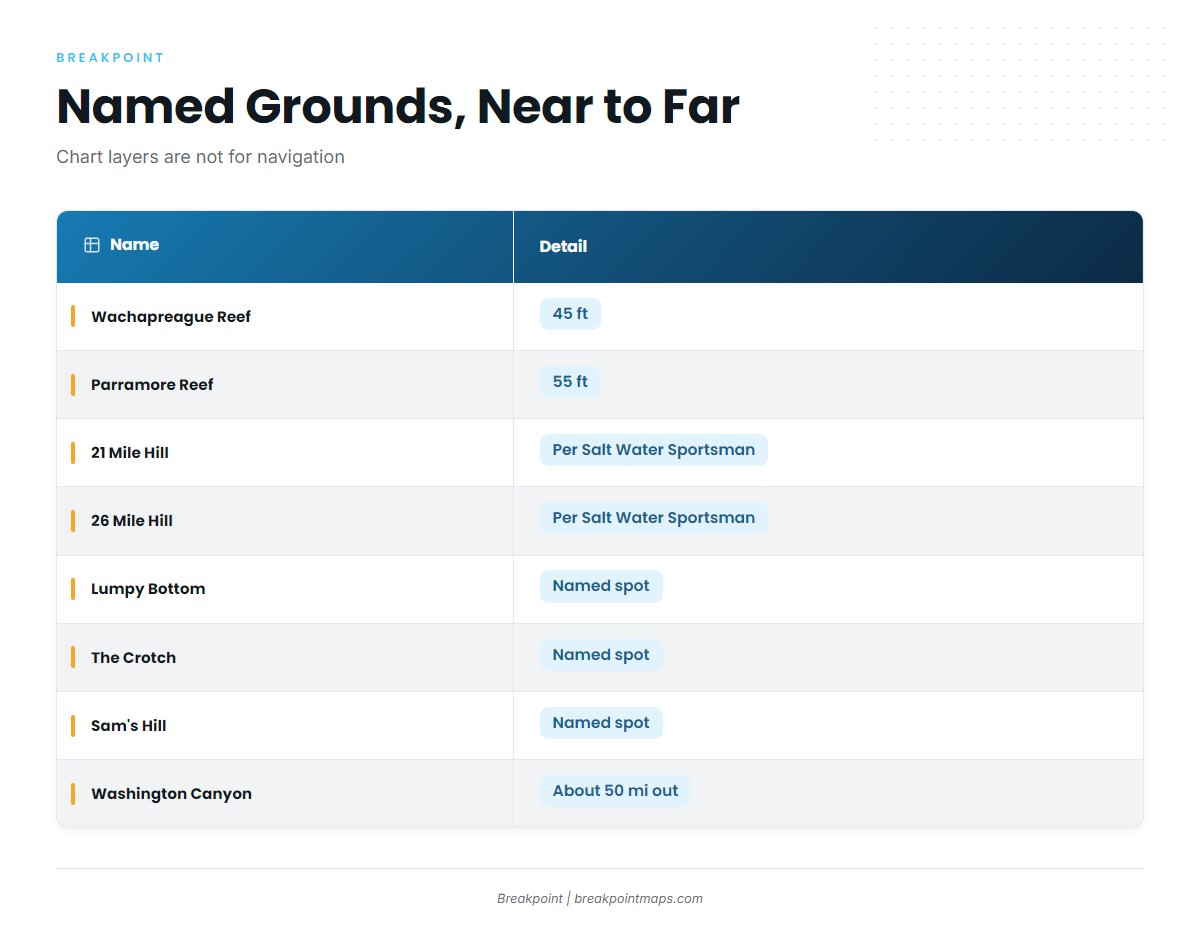Select the 26 Mile Hill name cell
Image resolution: width=1200 pixels, height=933 pixels.
click(285, 521)
